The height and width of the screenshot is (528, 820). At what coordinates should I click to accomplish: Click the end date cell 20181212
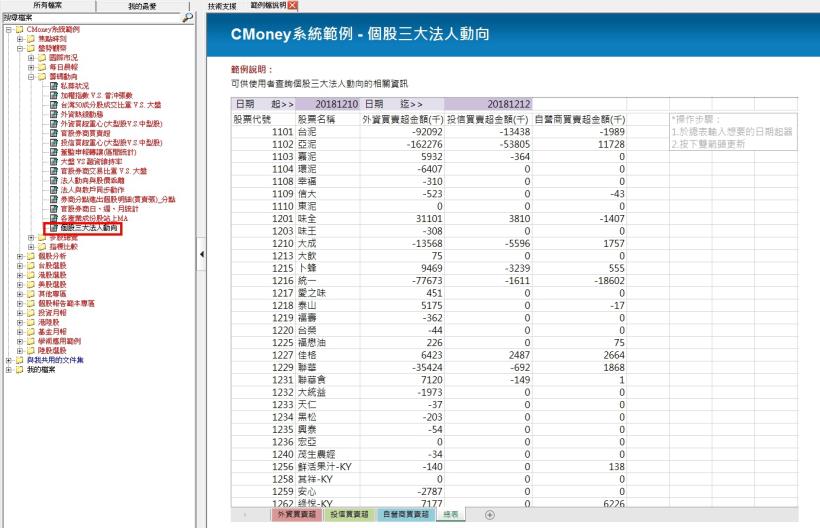click(x=487, y=104)
